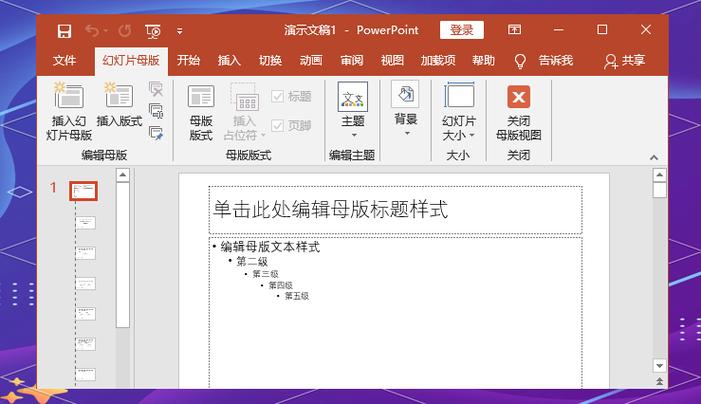Click the editor scrollbar up arrow

[659, 175]
